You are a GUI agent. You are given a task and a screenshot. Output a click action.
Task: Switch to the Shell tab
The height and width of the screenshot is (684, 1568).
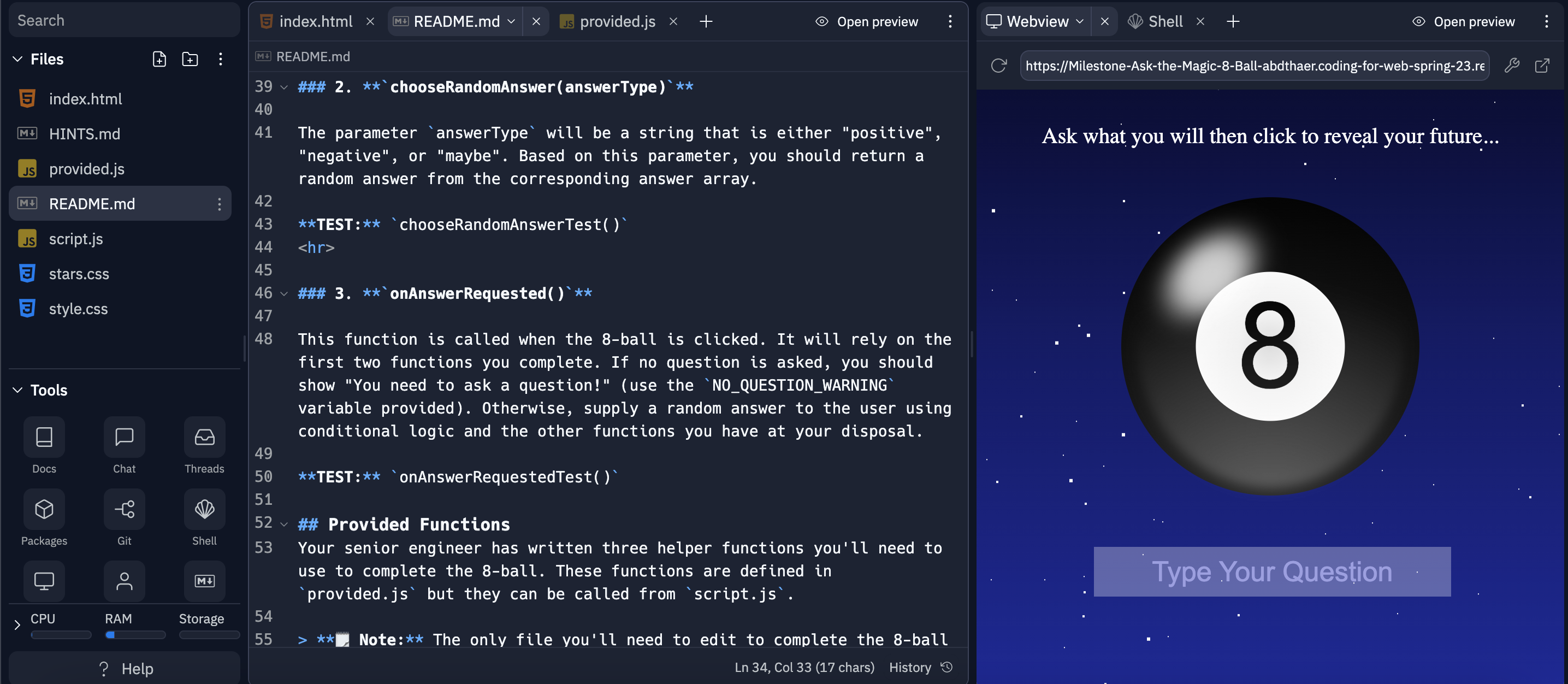tap(1164, 21)
